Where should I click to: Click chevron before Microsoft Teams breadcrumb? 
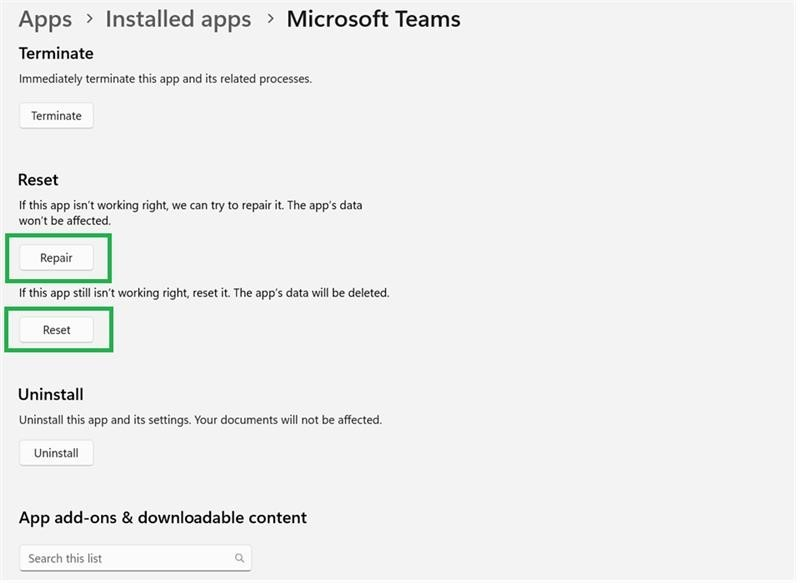tap(270, 19)
